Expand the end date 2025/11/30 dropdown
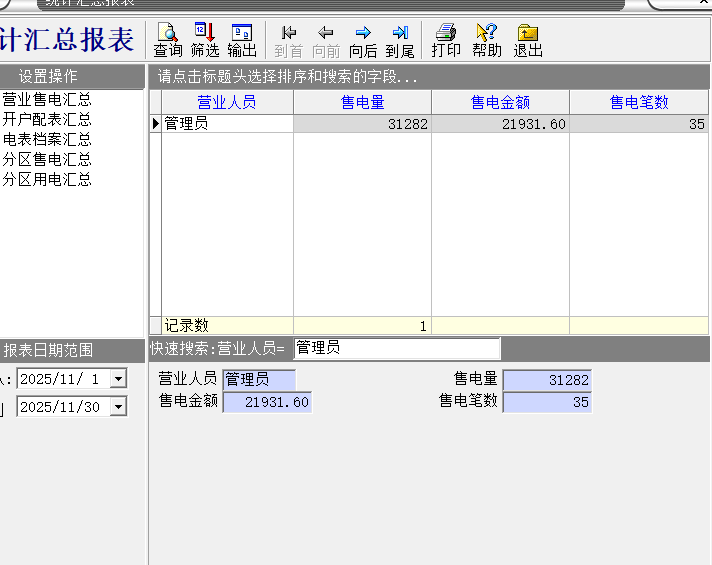 pos(119,407)
